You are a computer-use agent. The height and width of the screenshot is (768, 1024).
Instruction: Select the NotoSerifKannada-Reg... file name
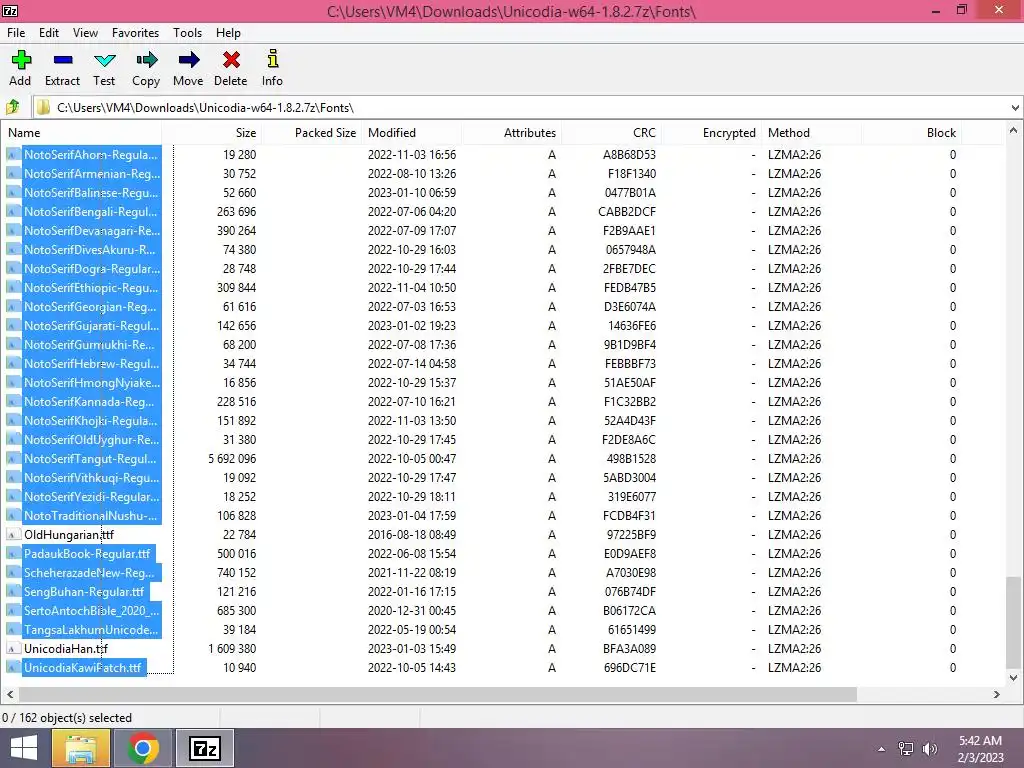[89, 402]
